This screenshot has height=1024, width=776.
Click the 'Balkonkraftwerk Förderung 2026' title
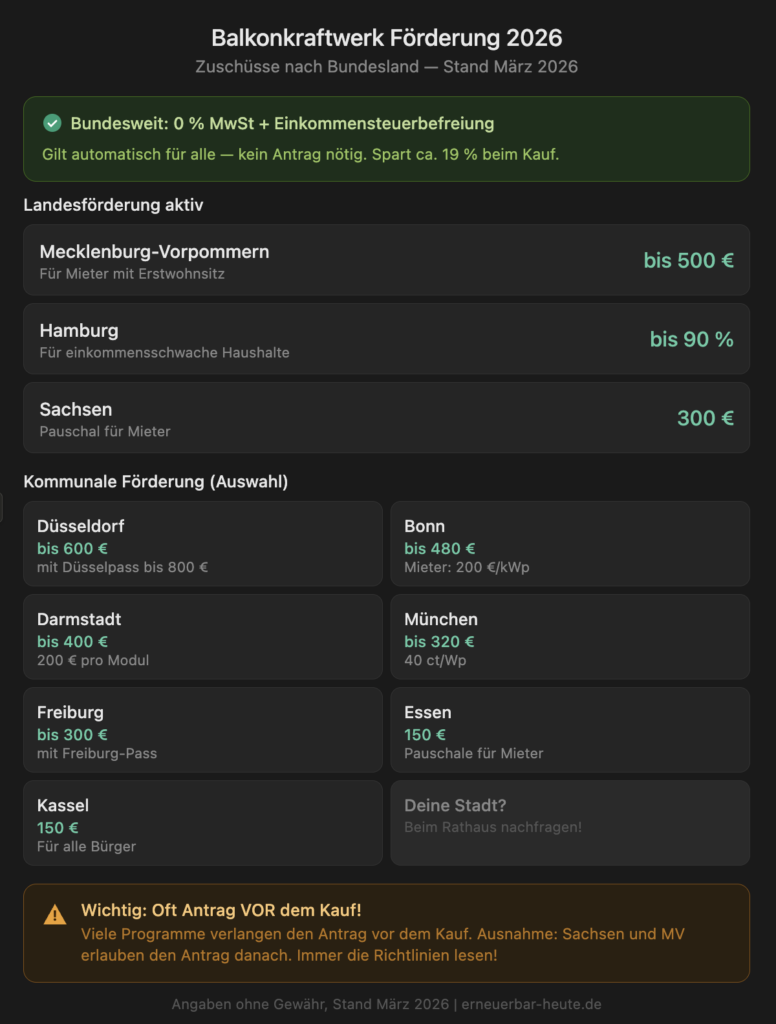coord(387,38)
